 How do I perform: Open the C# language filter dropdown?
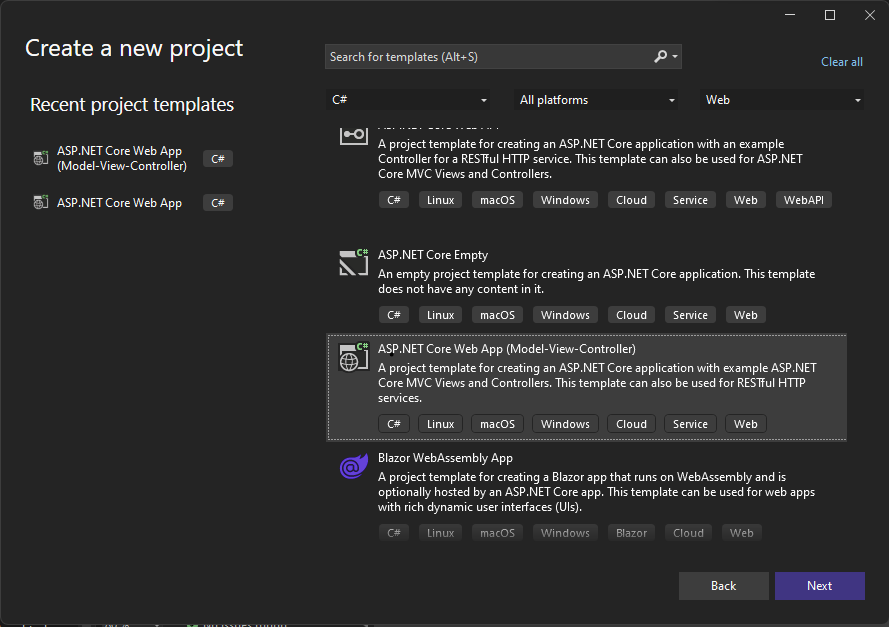410,100
